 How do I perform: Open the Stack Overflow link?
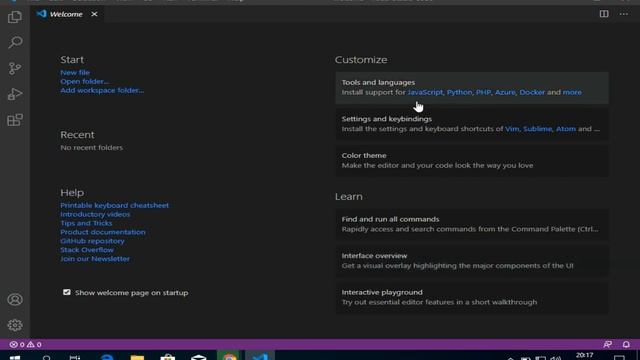coord(87,250)
